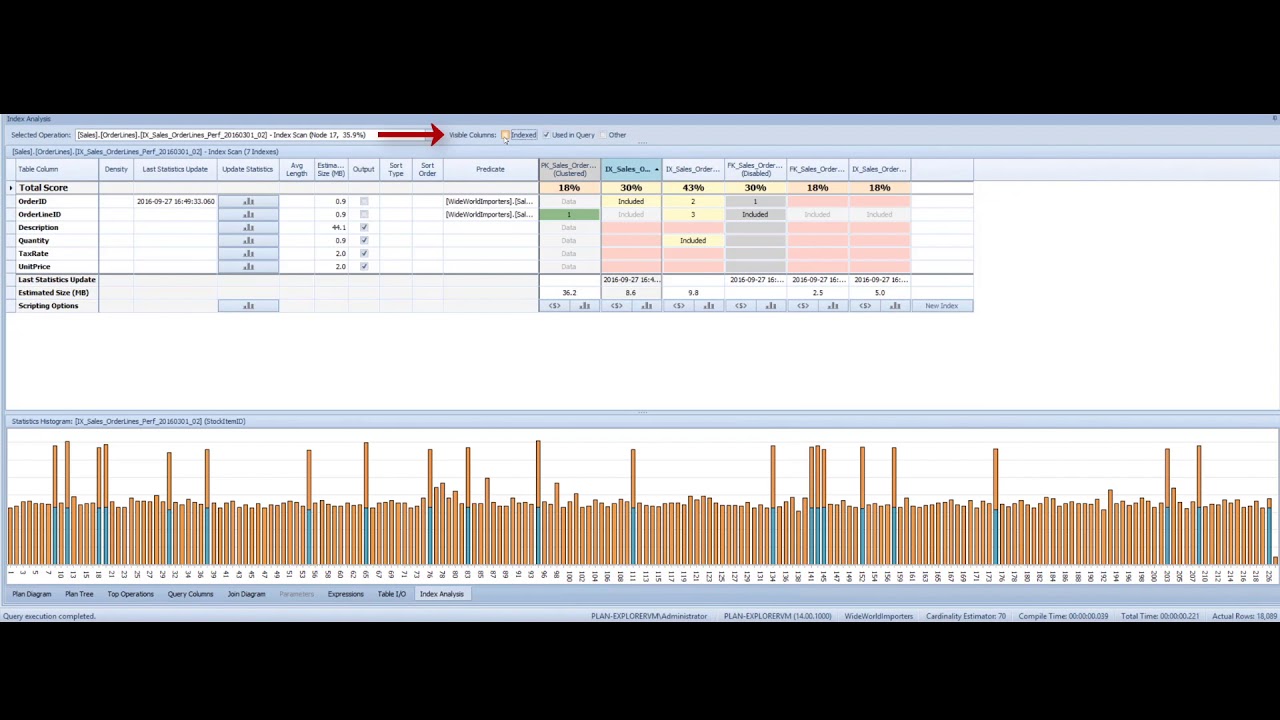Open the Query Columns tab
The image size is (1280, 720).
pos(190,594)
